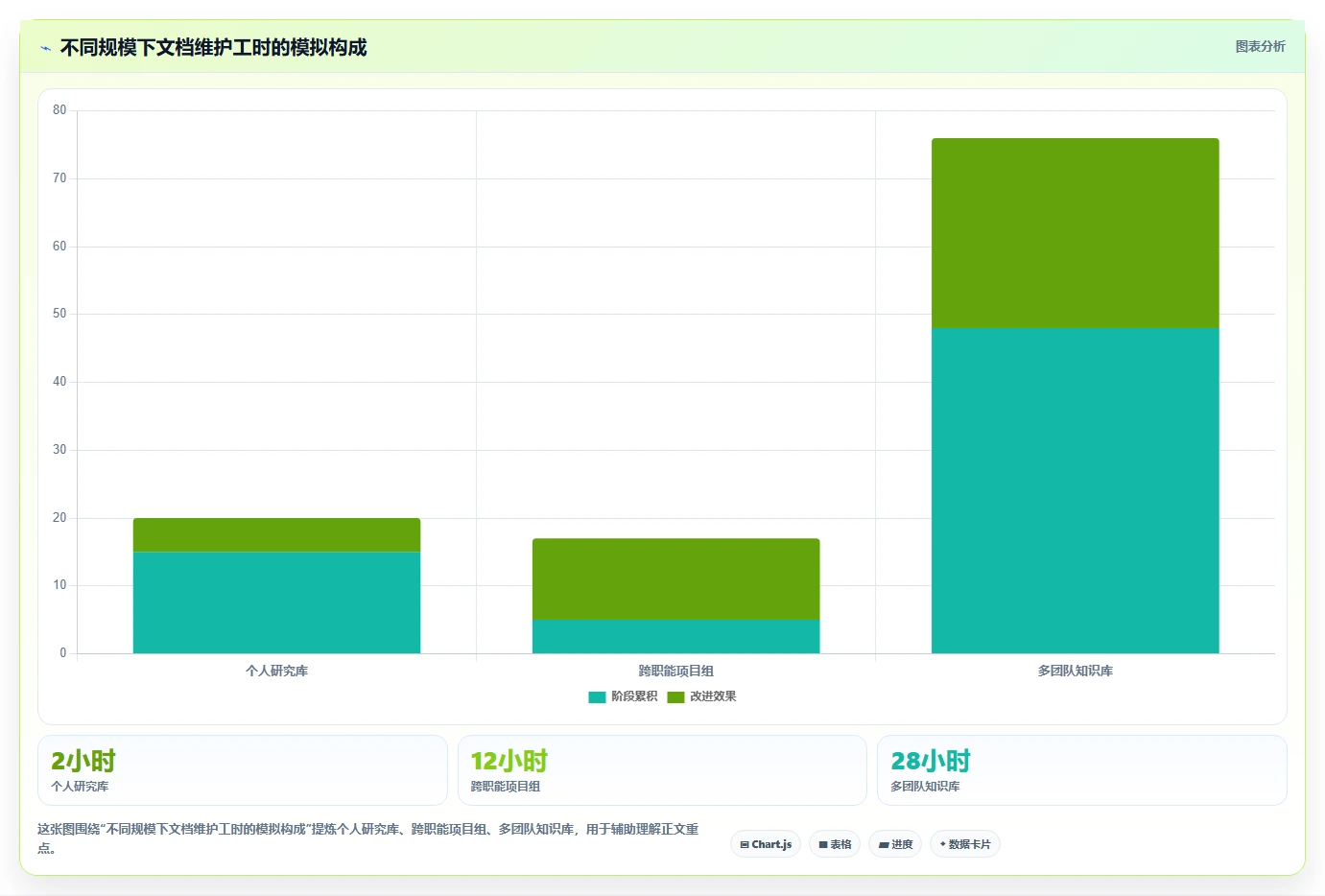Click the y-axis value 80
Screen dimensions: 1325x896
tap(59, 110)
